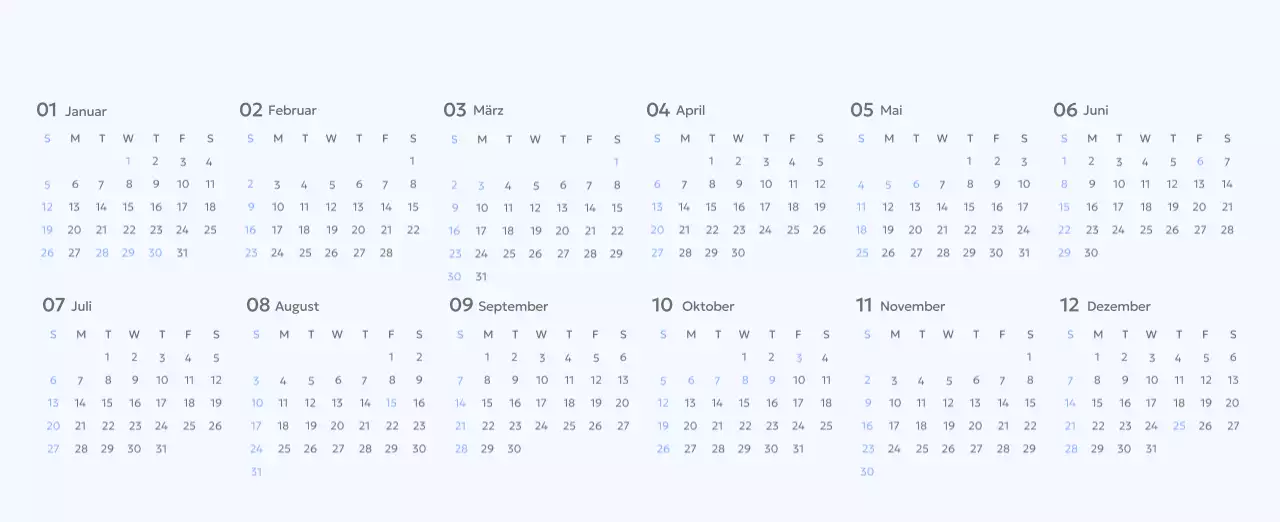
Task: Open the 05 Mai month heading
Action: 876,110
